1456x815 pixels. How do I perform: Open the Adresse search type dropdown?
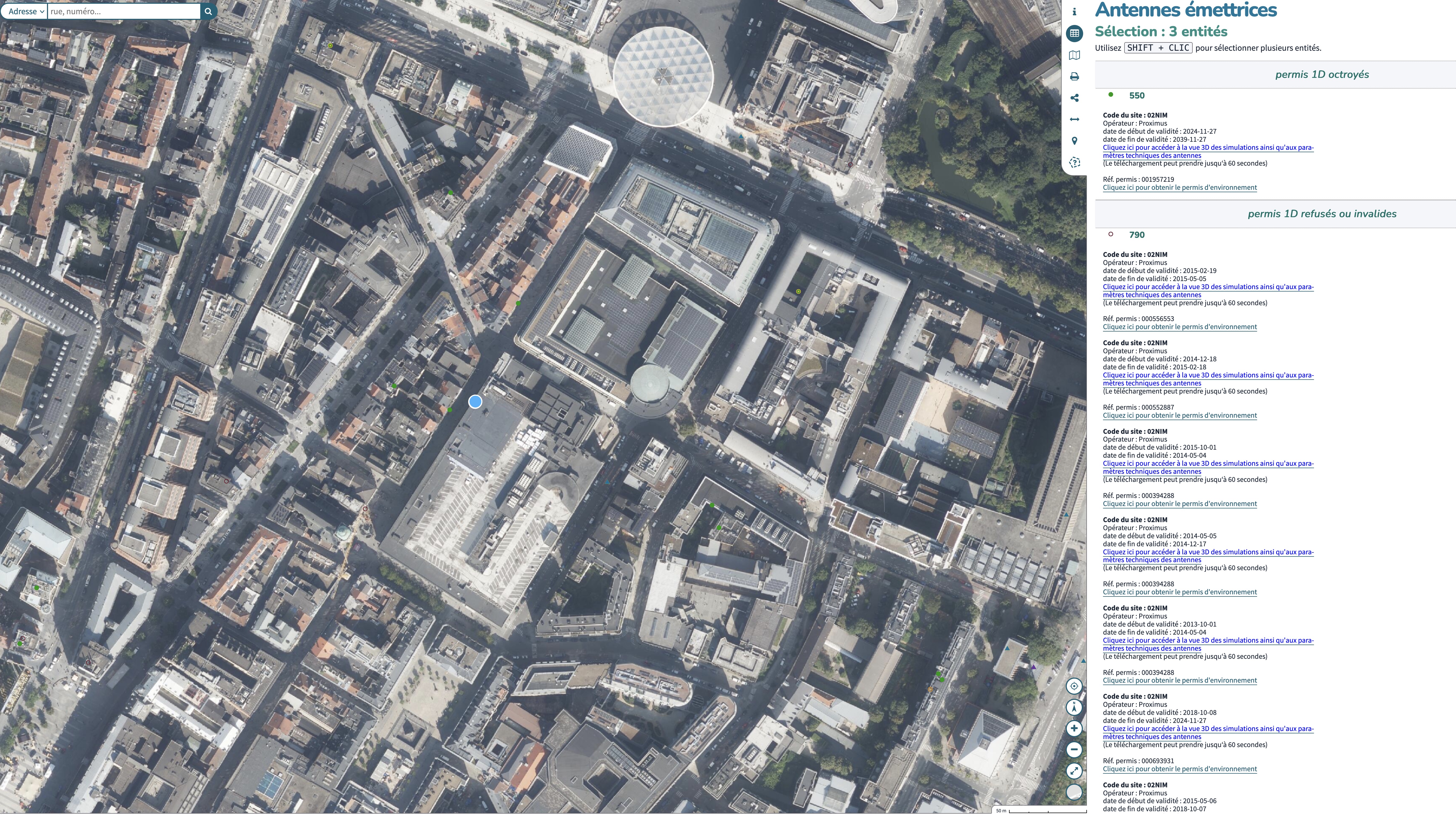click(x=26, y=11)
